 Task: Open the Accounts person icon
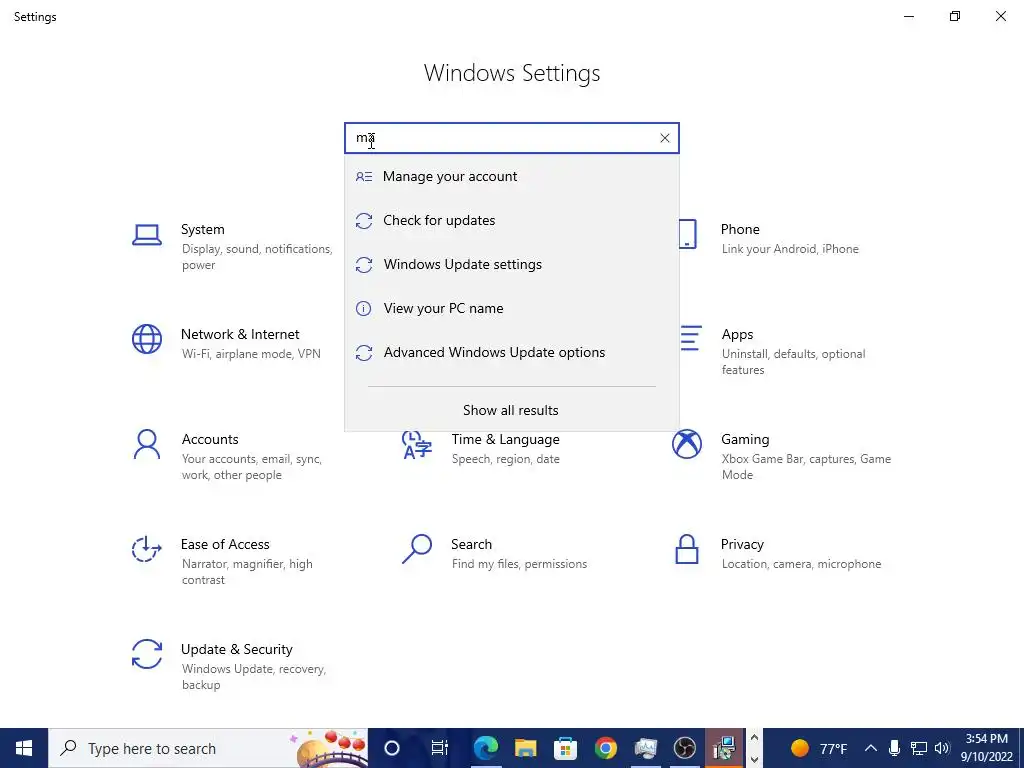tap(147, 445)
